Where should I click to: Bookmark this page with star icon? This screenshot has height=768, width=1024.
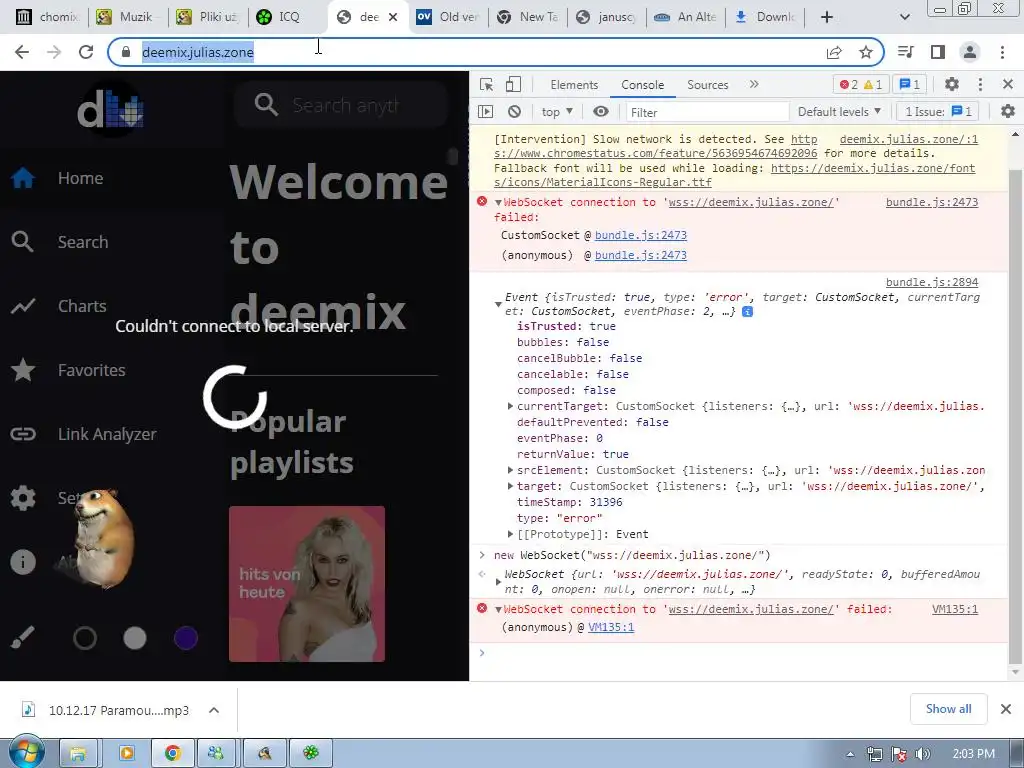click(x=866, y=52)
